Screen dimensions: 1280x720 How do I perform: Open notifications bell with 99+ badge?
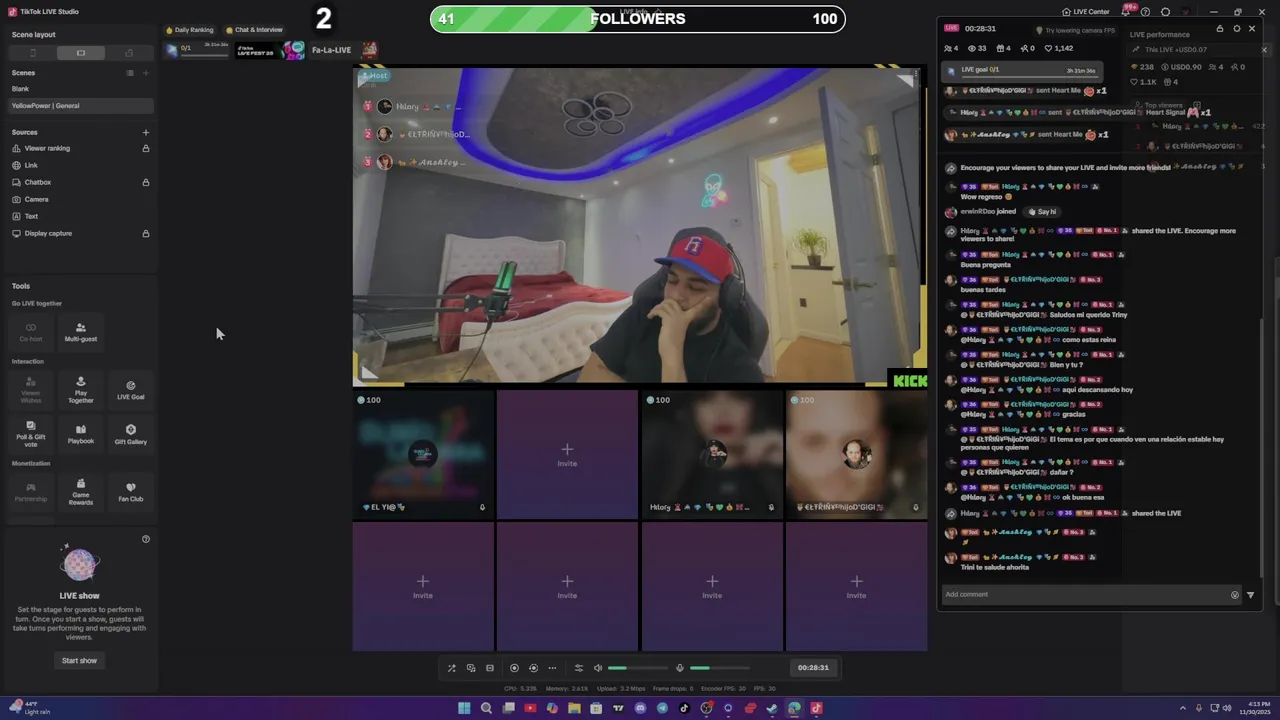(x=1127, y=11)
